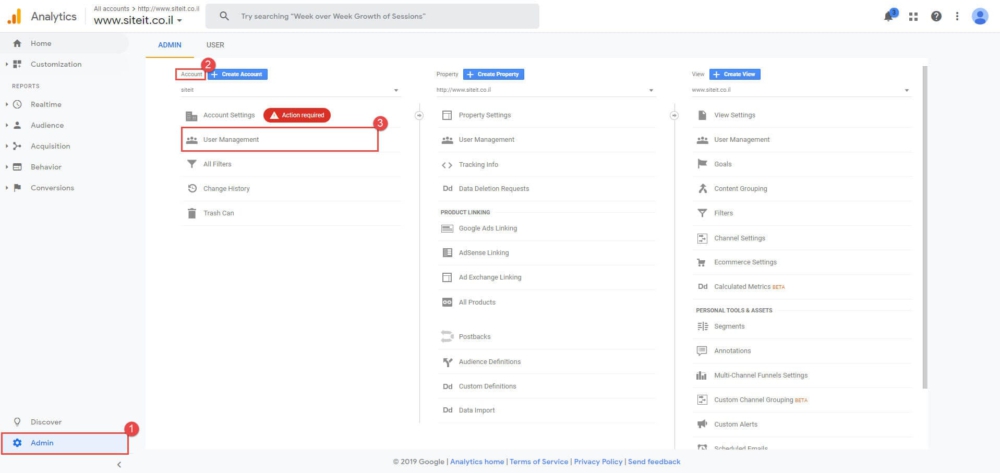Click the Custom Alerts megaphone icon
The height and width of the screenshot is (473, 1000).
[702, 425]
